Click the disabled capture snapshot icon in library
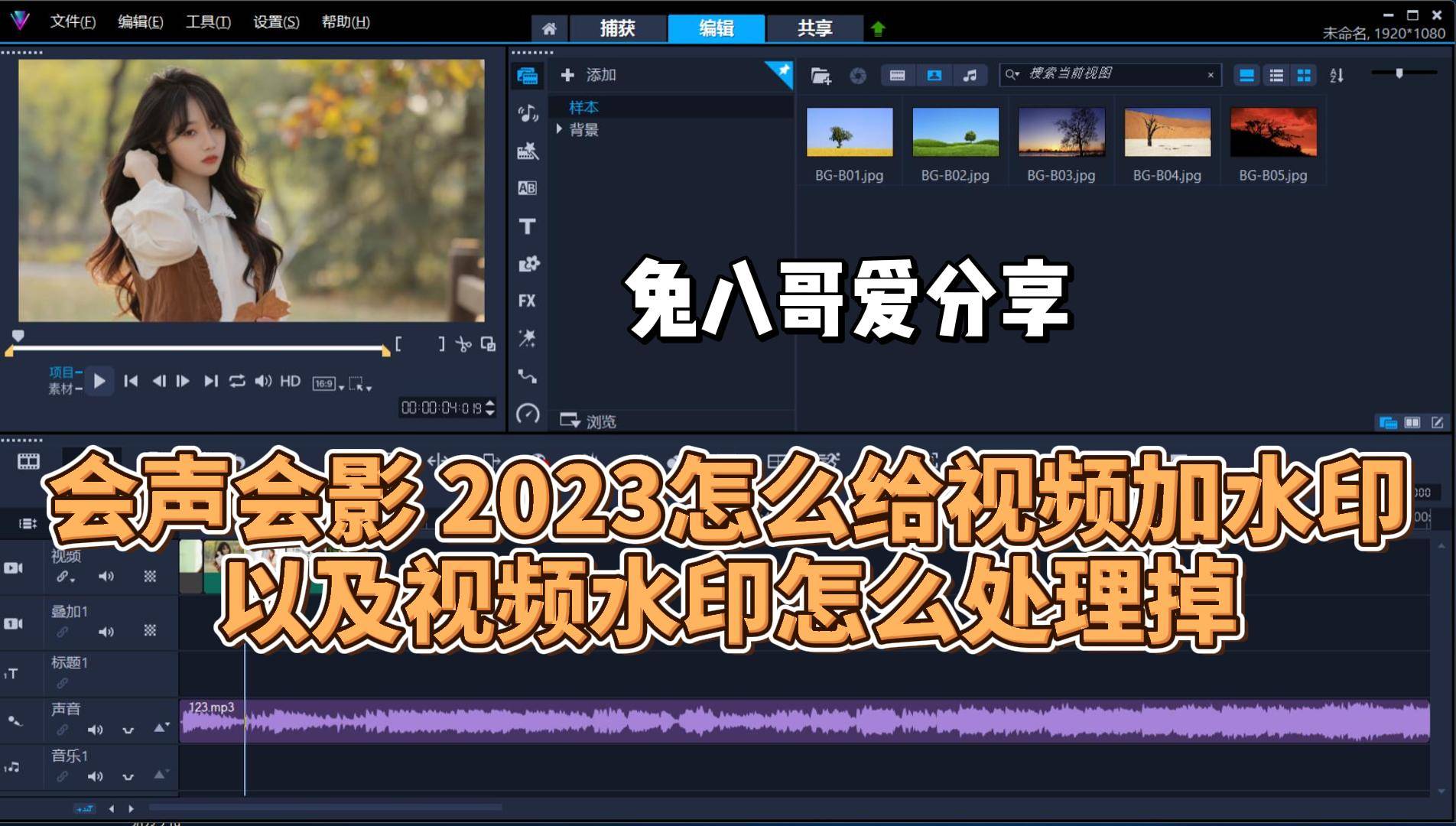Image resolution: width=1456 pixels, height=826 pixels. click(x=858, y=75)
